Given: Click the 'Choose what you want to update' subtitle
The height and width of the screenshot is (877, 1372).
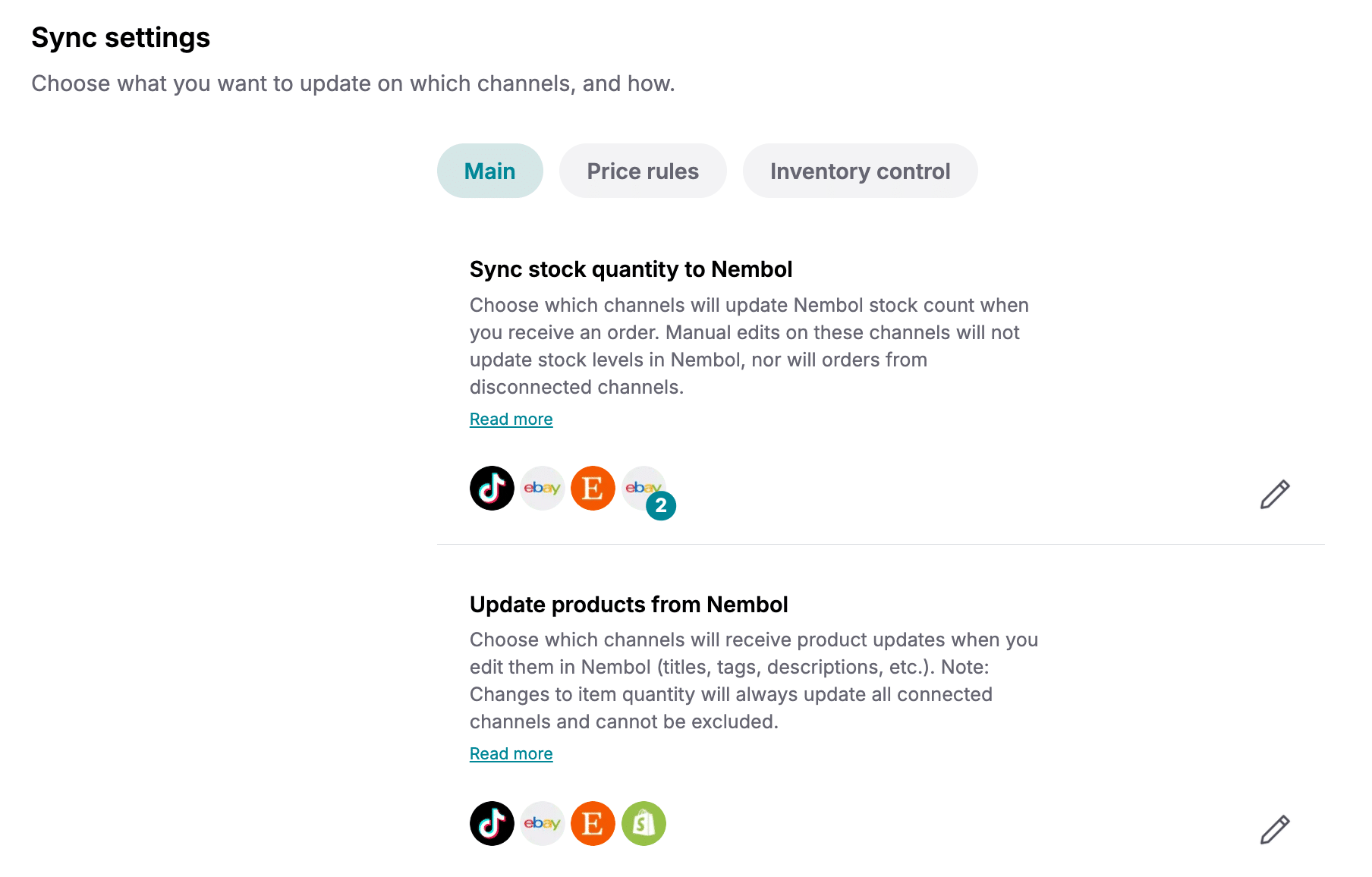Looking at the screenshot, I should click(353, 83).
